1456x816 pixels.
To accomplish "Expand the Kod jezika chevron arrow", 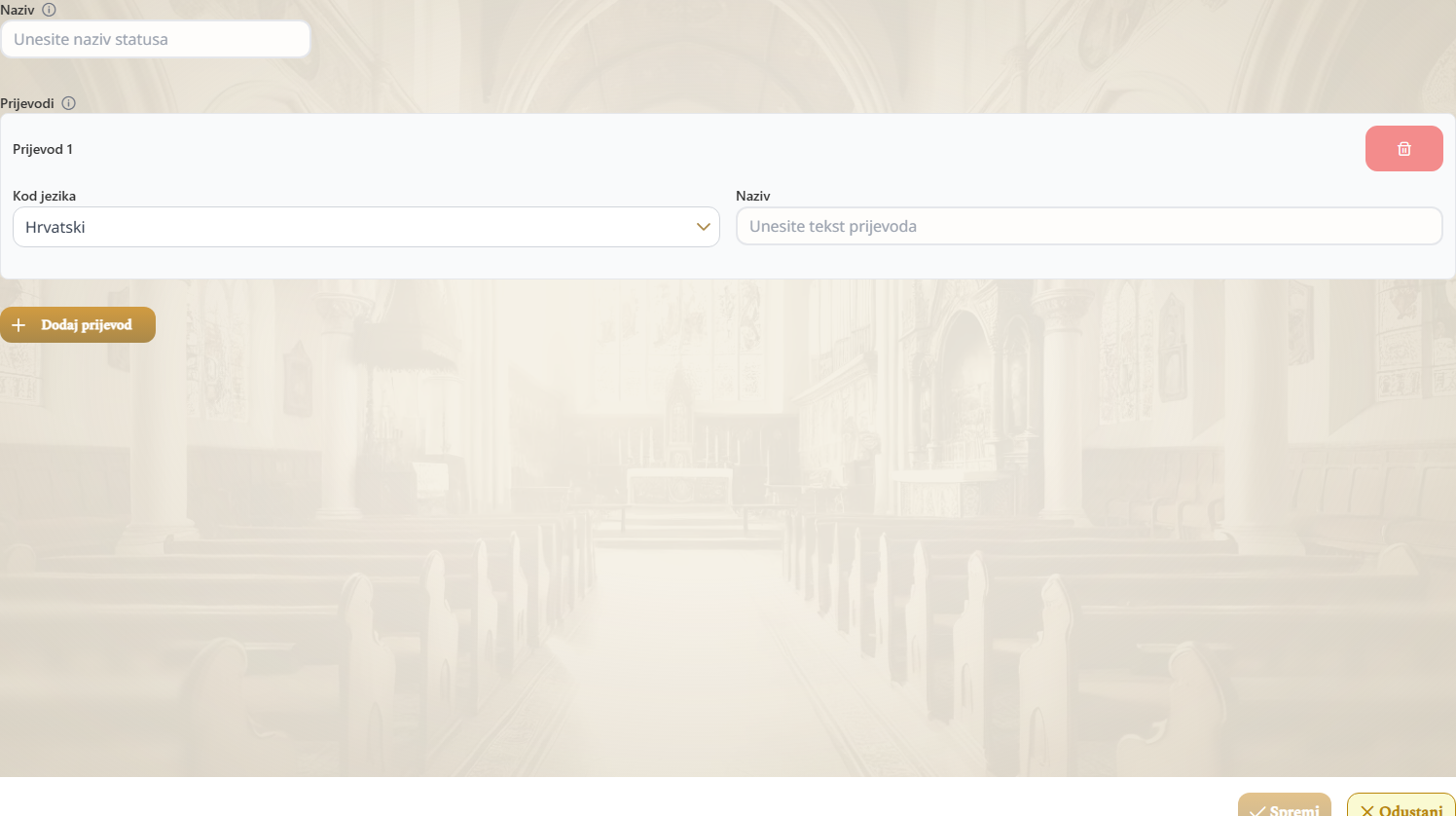I will [x=703, y=227].
